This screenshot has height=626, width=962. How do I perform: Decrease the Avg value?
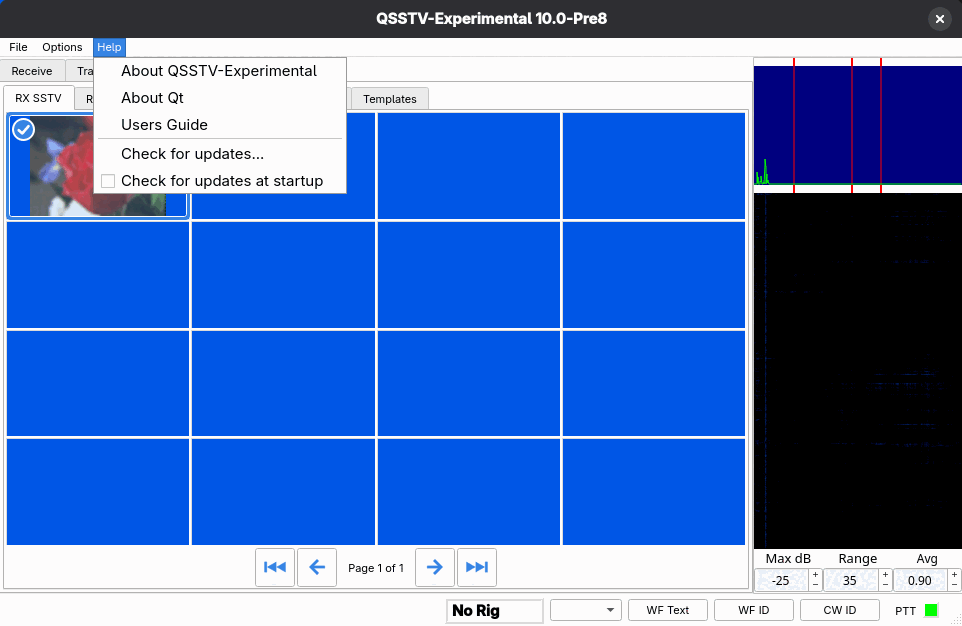[955, 585]
